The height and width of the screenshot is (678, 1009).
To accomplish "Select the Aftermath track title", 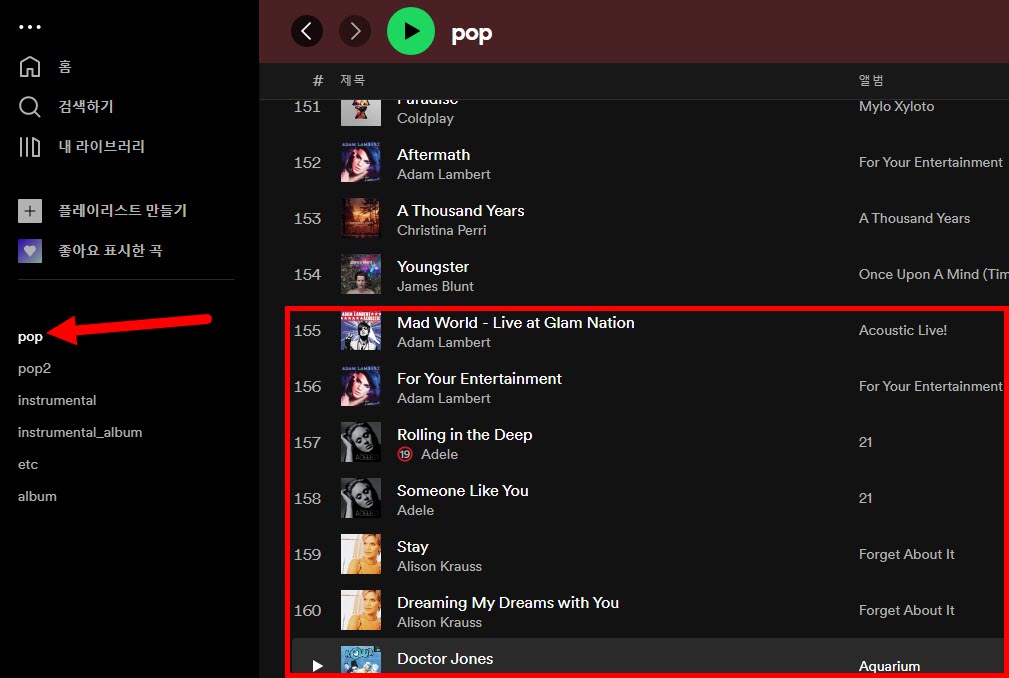I will [x=433, y=155].
